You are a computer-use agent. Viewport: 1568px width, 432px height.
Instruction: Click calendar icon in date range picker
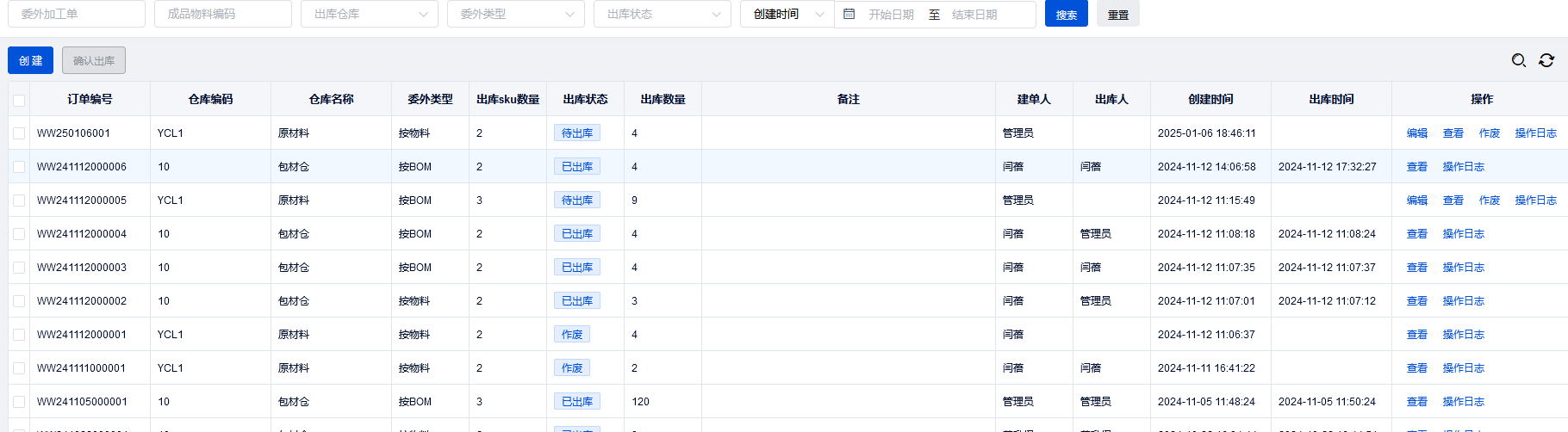(849, 15)
